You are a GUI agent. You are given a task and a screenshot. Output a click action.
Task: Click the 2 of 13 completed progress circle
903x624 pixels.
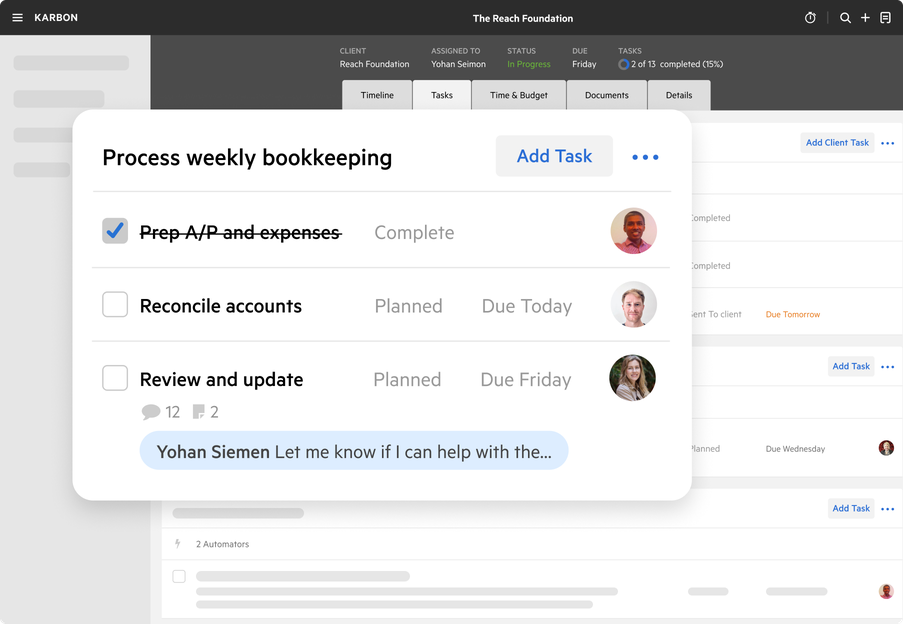[x=626, y=64]
